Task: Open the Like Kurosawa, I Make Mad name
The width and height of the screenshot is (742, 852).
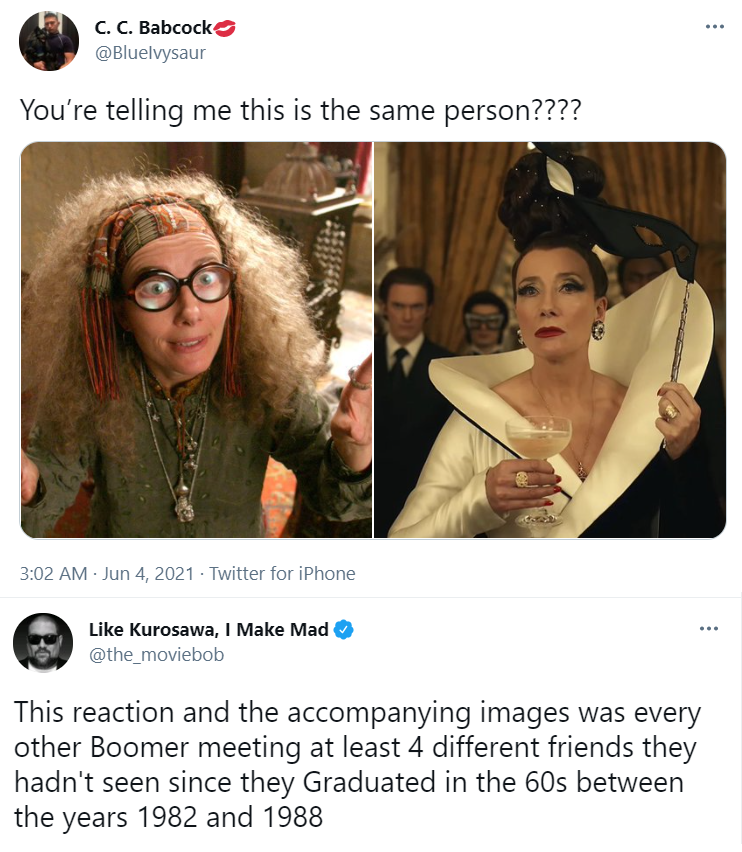Action: tap(209, 629)
